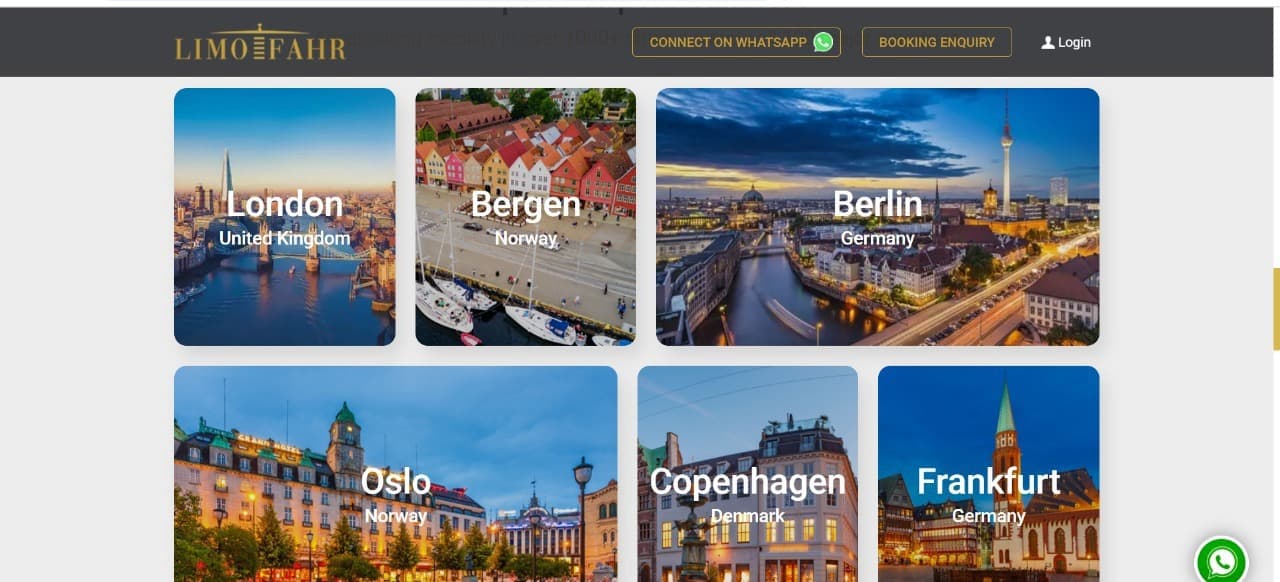Choose the Copenhagen Denmark card
This screenshot has width=1280, height=582.
[x=748, y=474]
